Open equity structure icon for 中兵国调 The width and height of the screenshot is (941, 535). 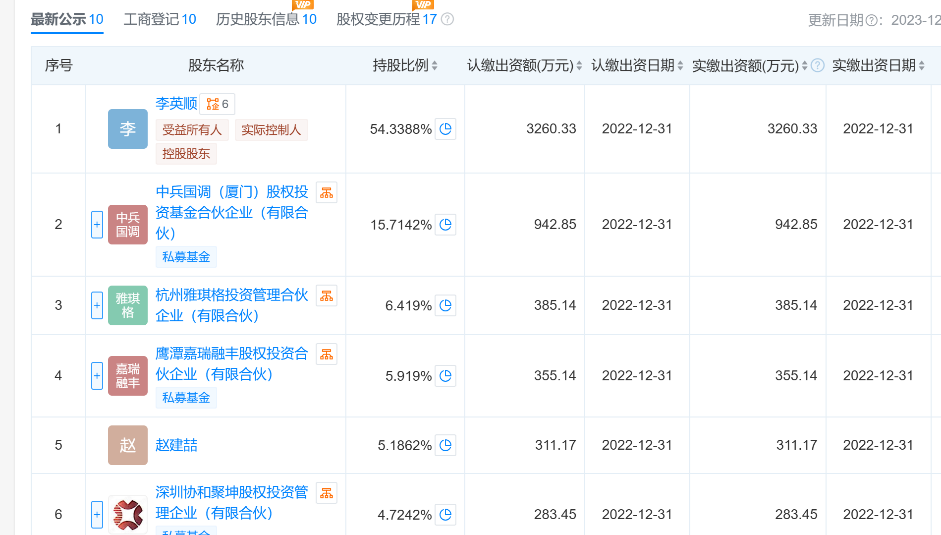click(326, 193)
